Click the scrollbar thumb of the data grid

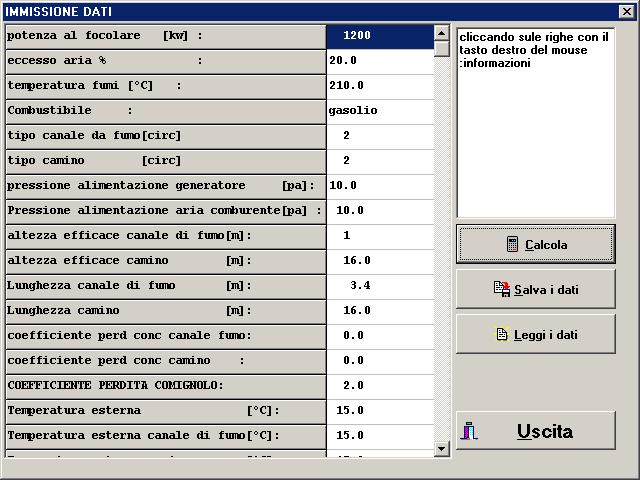click(441, 49)
